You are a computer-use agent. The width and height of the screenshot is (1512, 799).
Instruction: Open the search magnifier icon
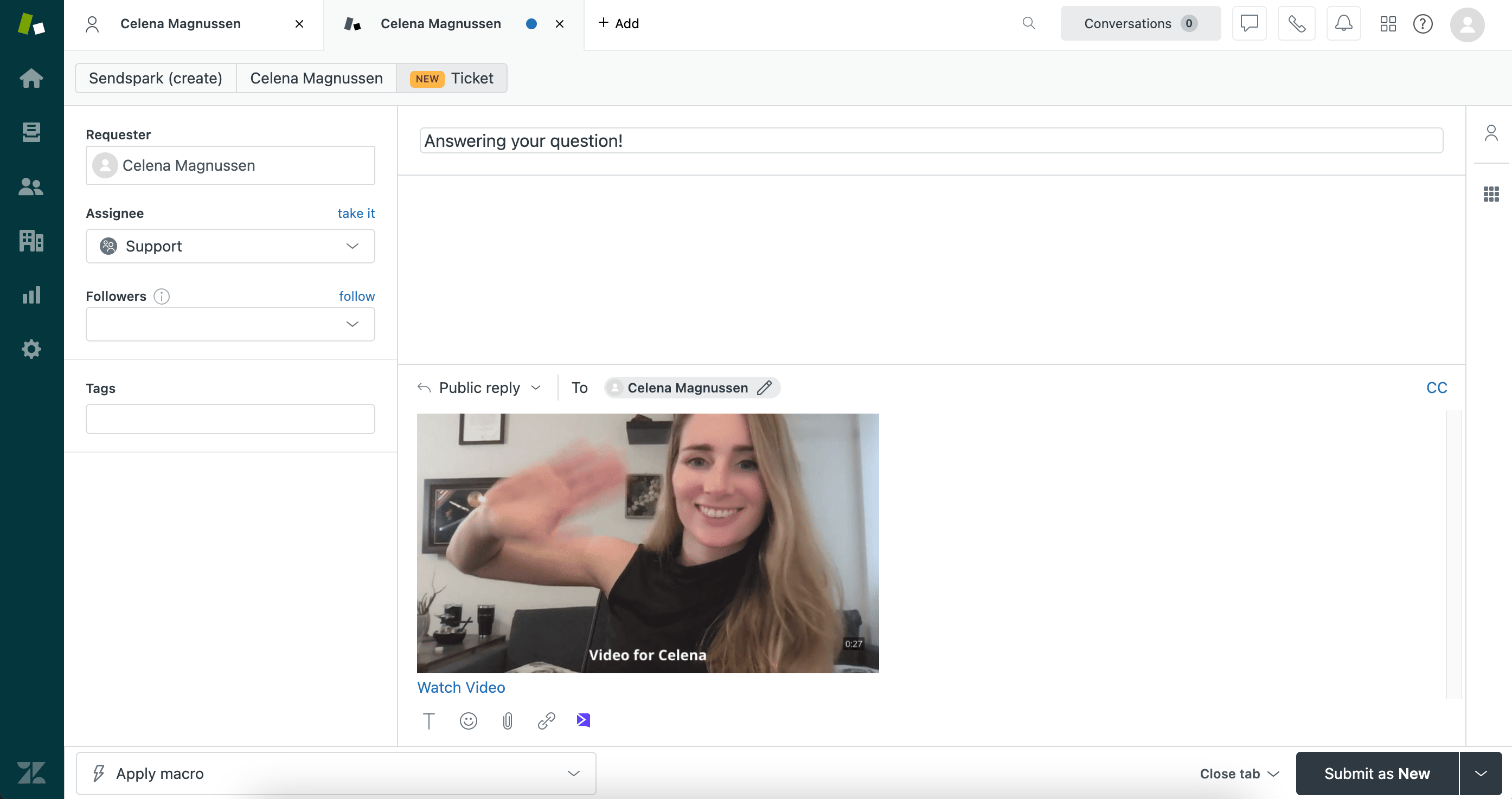pos(1028,23)
